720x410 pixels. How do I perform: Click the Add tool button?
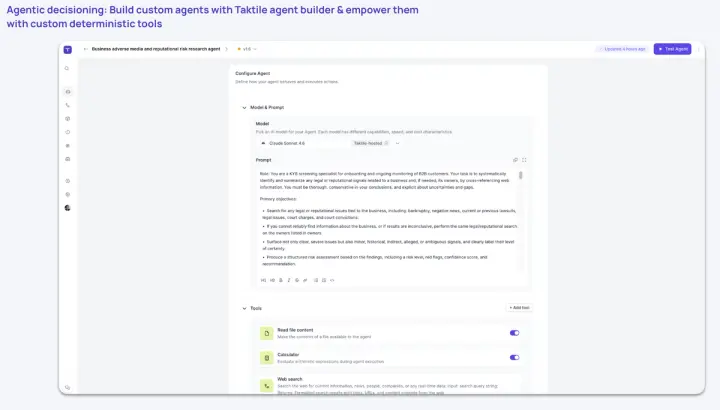(519, 308)
